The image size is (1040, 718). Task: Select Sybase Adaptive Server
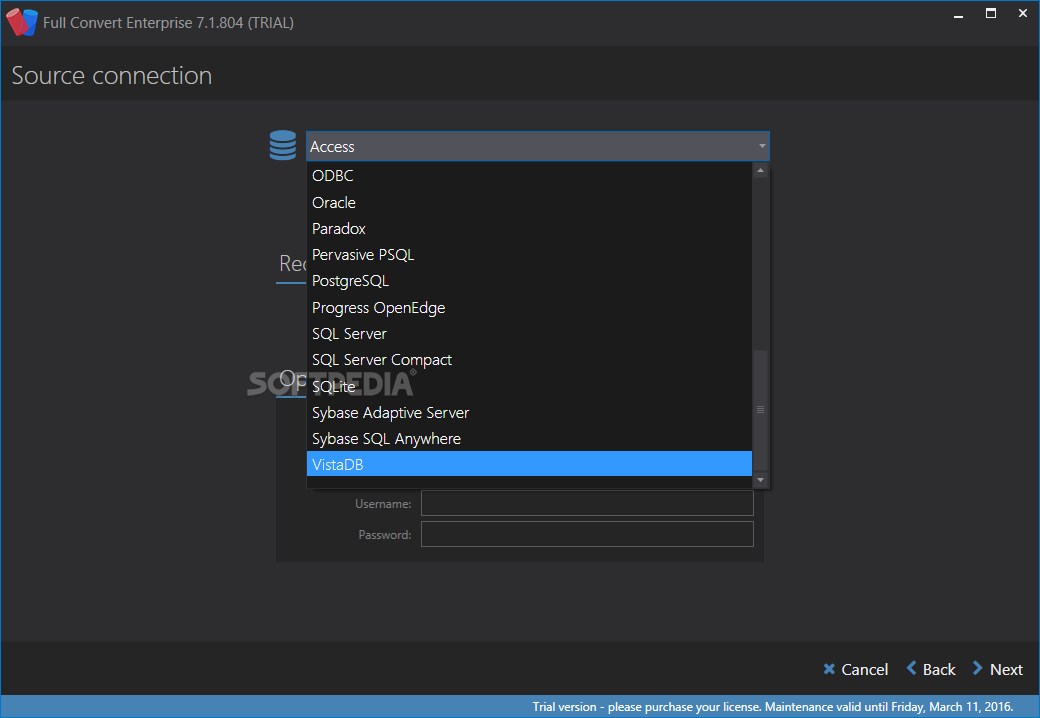529,412
